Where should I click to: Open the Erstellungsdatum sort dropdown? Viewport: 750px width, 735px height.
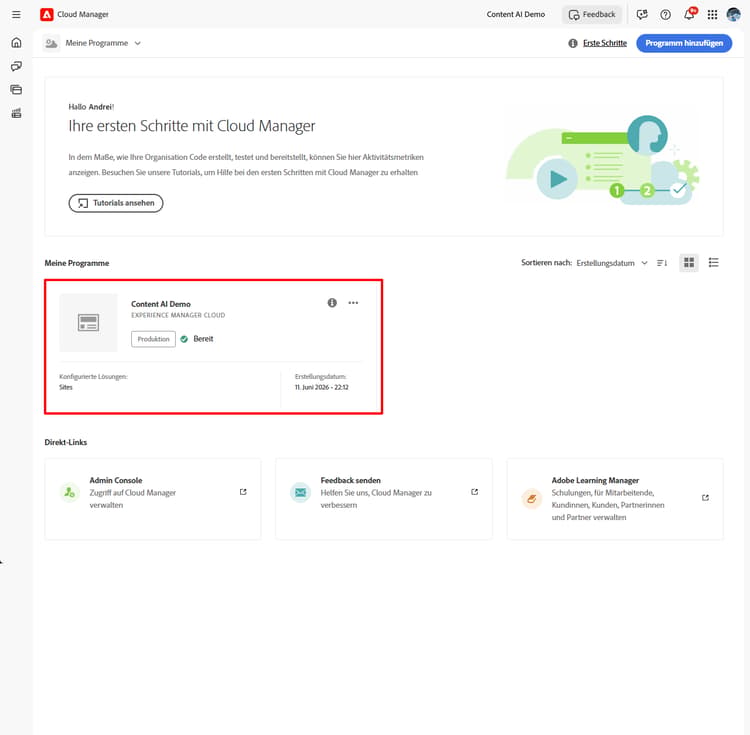tap(612, 263)
